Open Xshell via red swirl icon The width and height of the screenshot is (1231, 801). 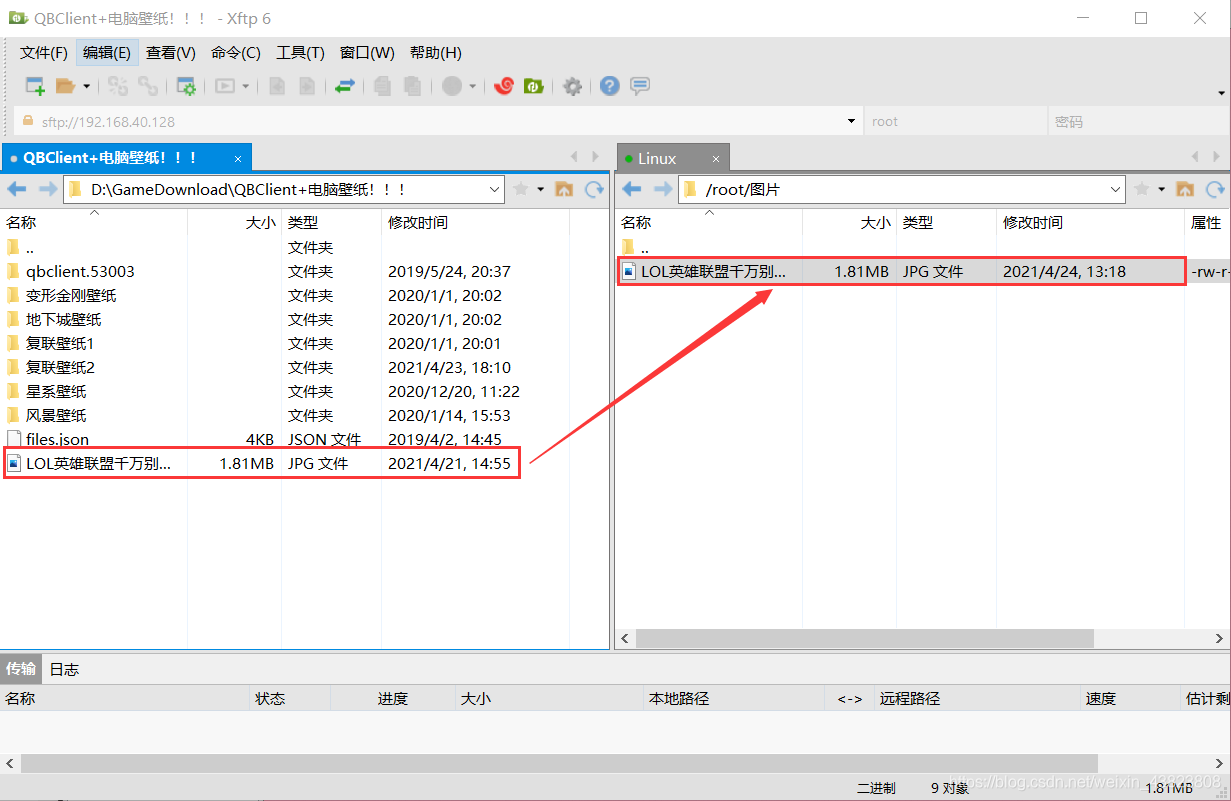[504, 87]
